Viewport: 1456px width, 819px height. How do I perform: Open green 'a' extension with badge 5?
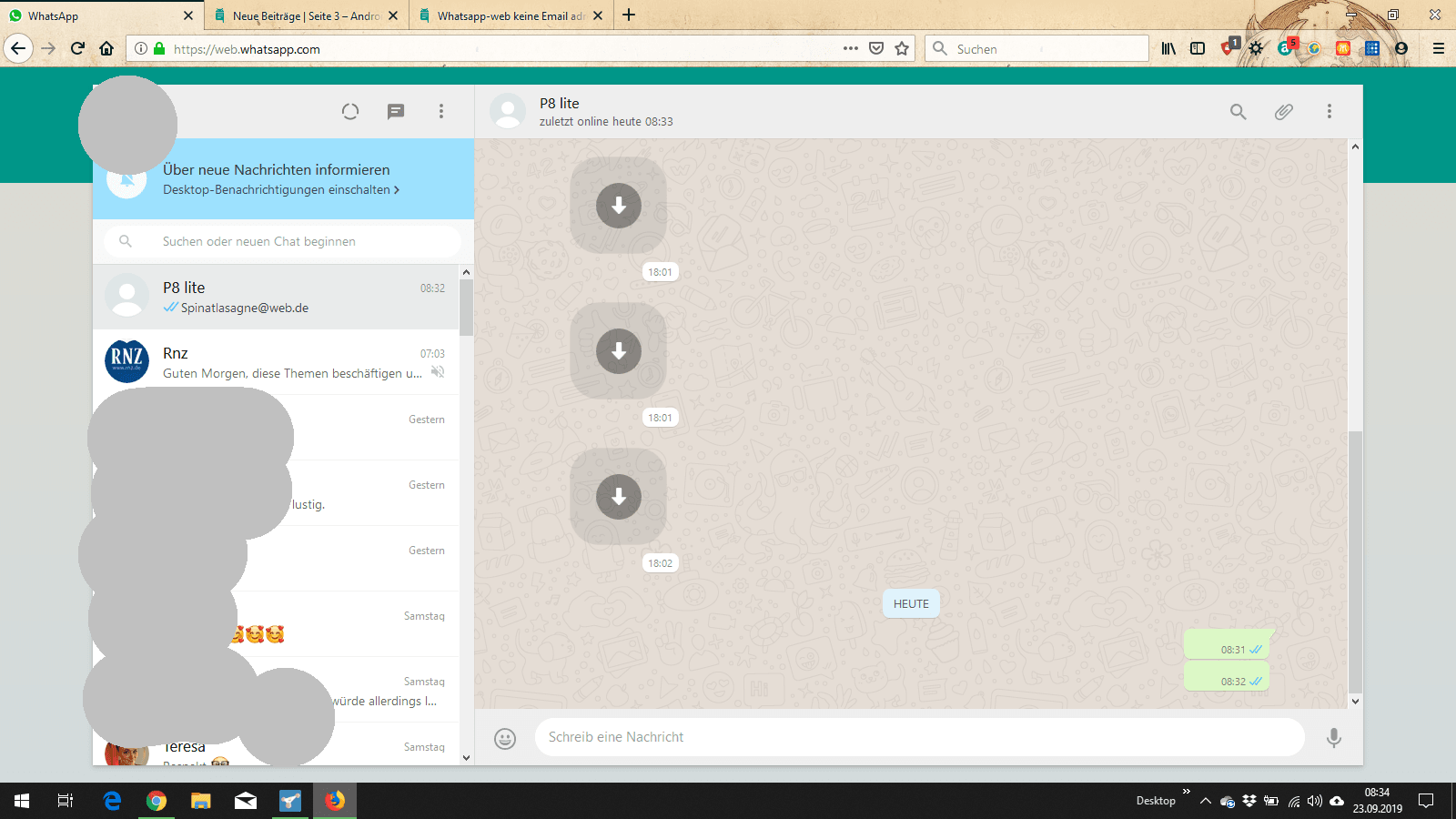[x=1286, y=47]
